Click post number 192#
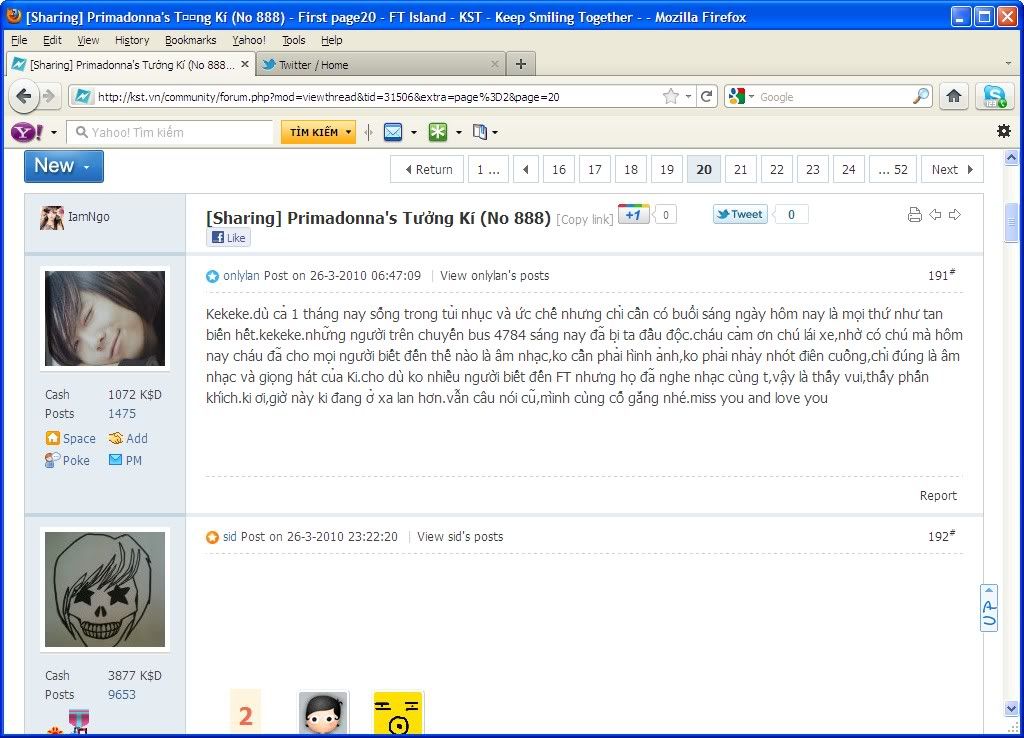 click(941, 536)
